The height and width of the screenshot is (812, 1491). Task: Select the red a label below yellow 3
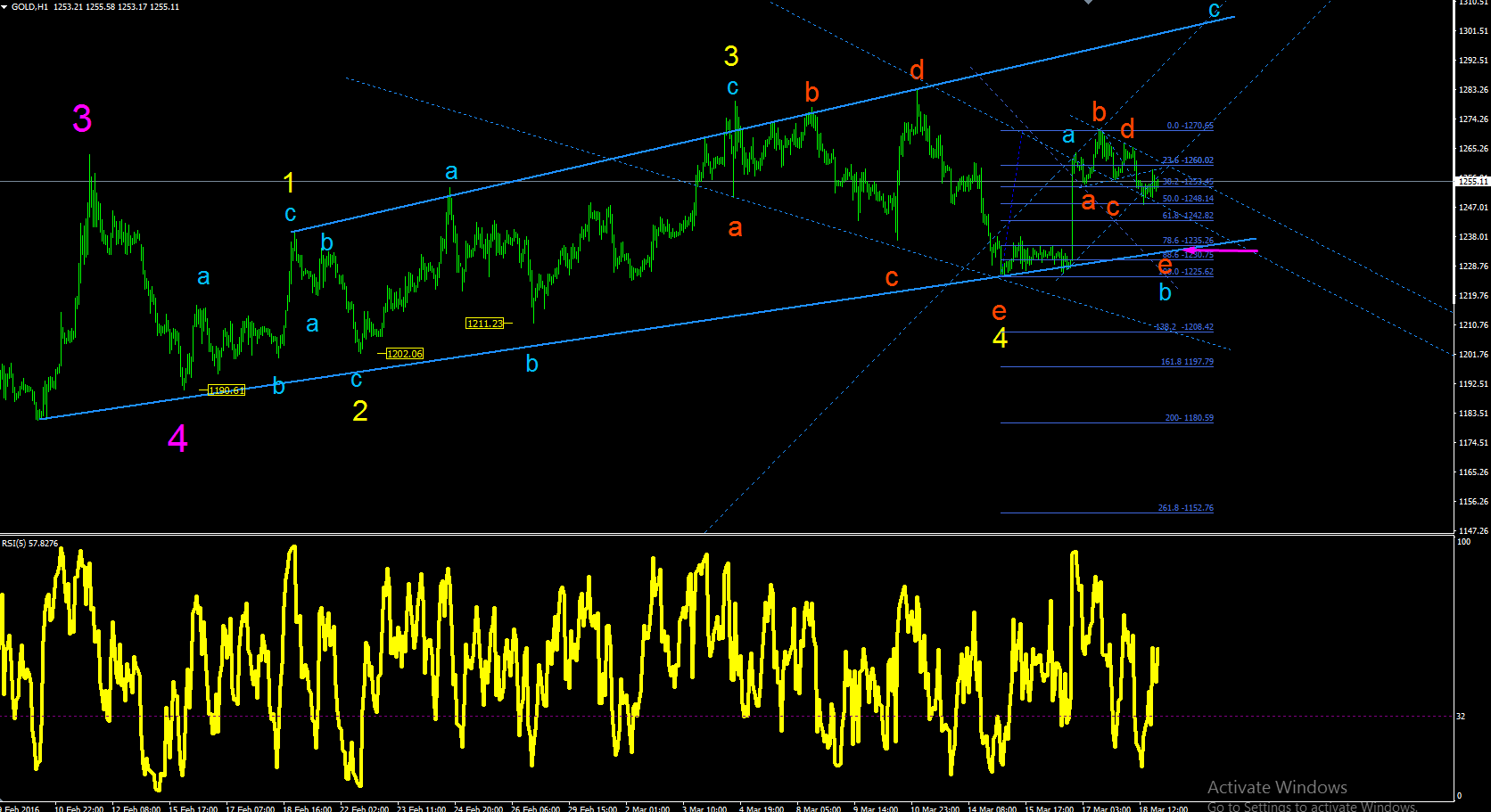click(x=735, y=228)
